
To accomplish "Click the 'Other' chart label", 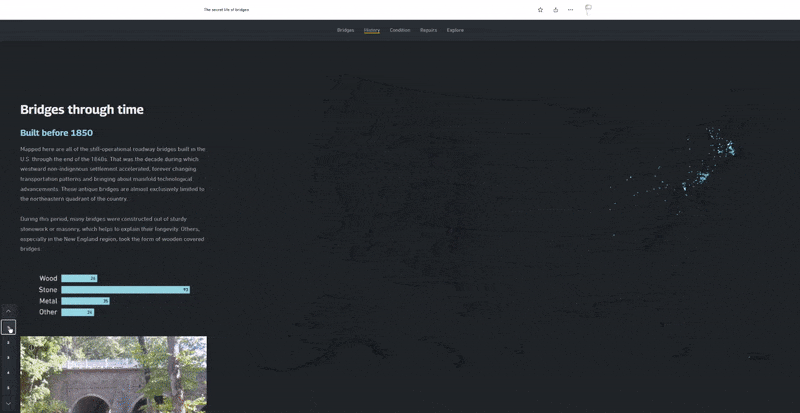I will pos(48,312).
